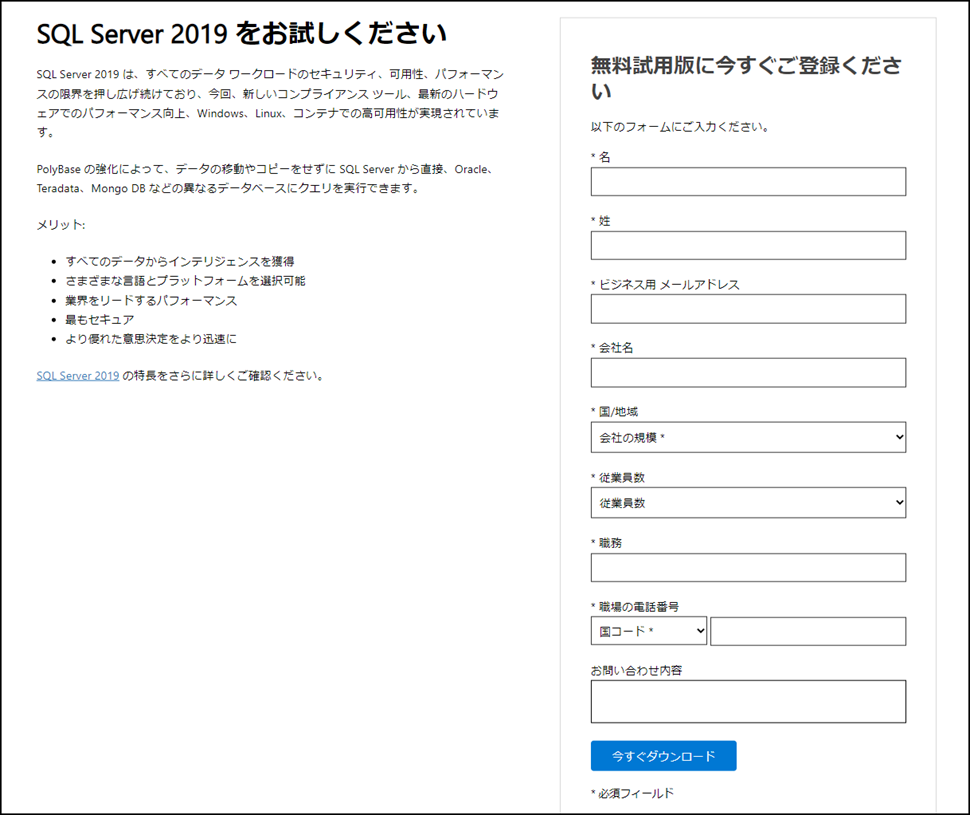The image size is (970, 815).
Task: Click bullet '最もセキュア'
Action: 100,320
